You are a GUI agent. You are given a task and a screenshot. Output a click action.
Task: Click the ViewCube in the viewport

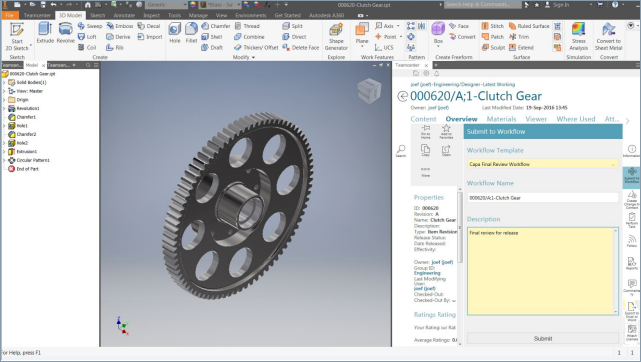[369, 90]
